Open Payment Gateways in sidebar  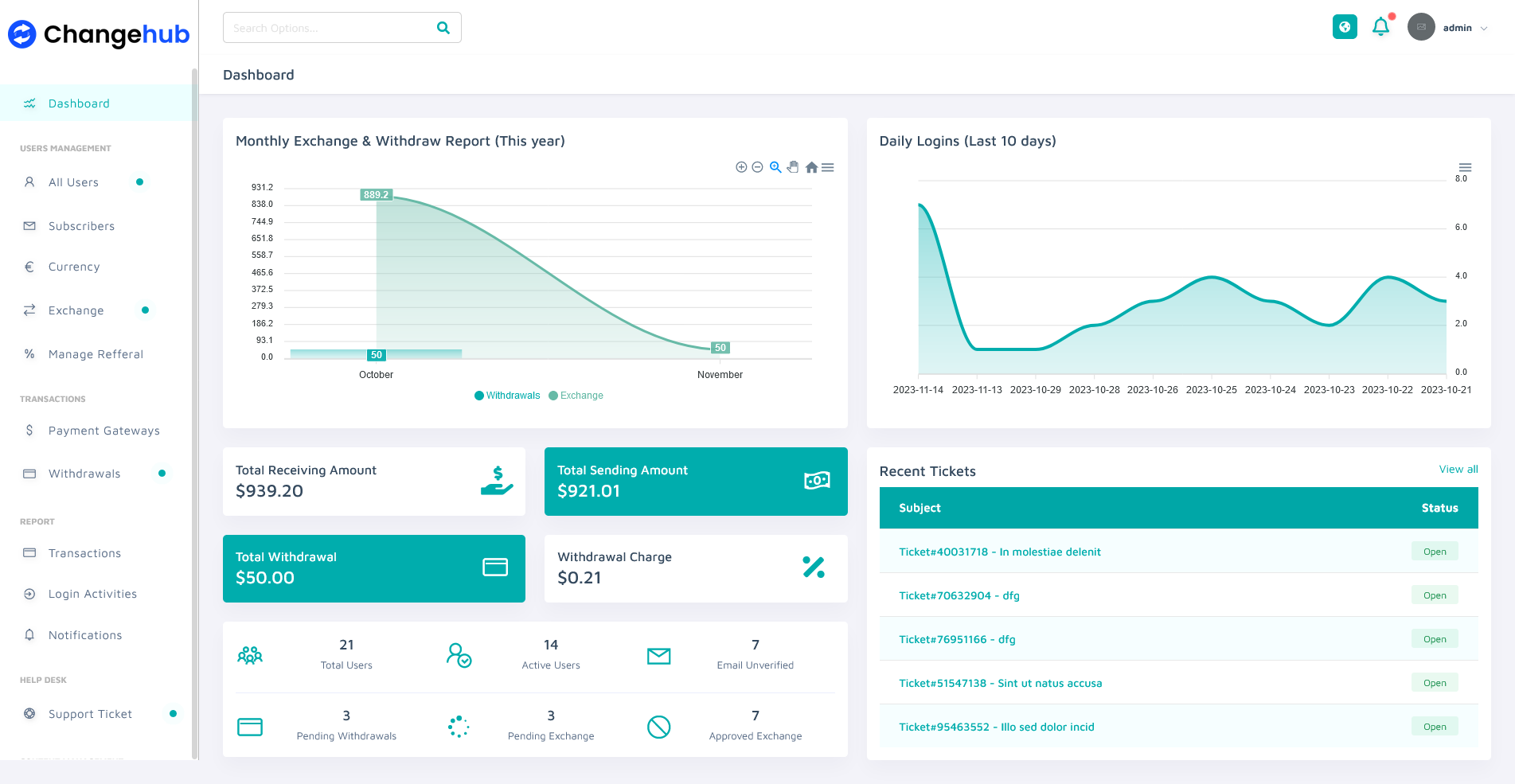pos(103,431)
